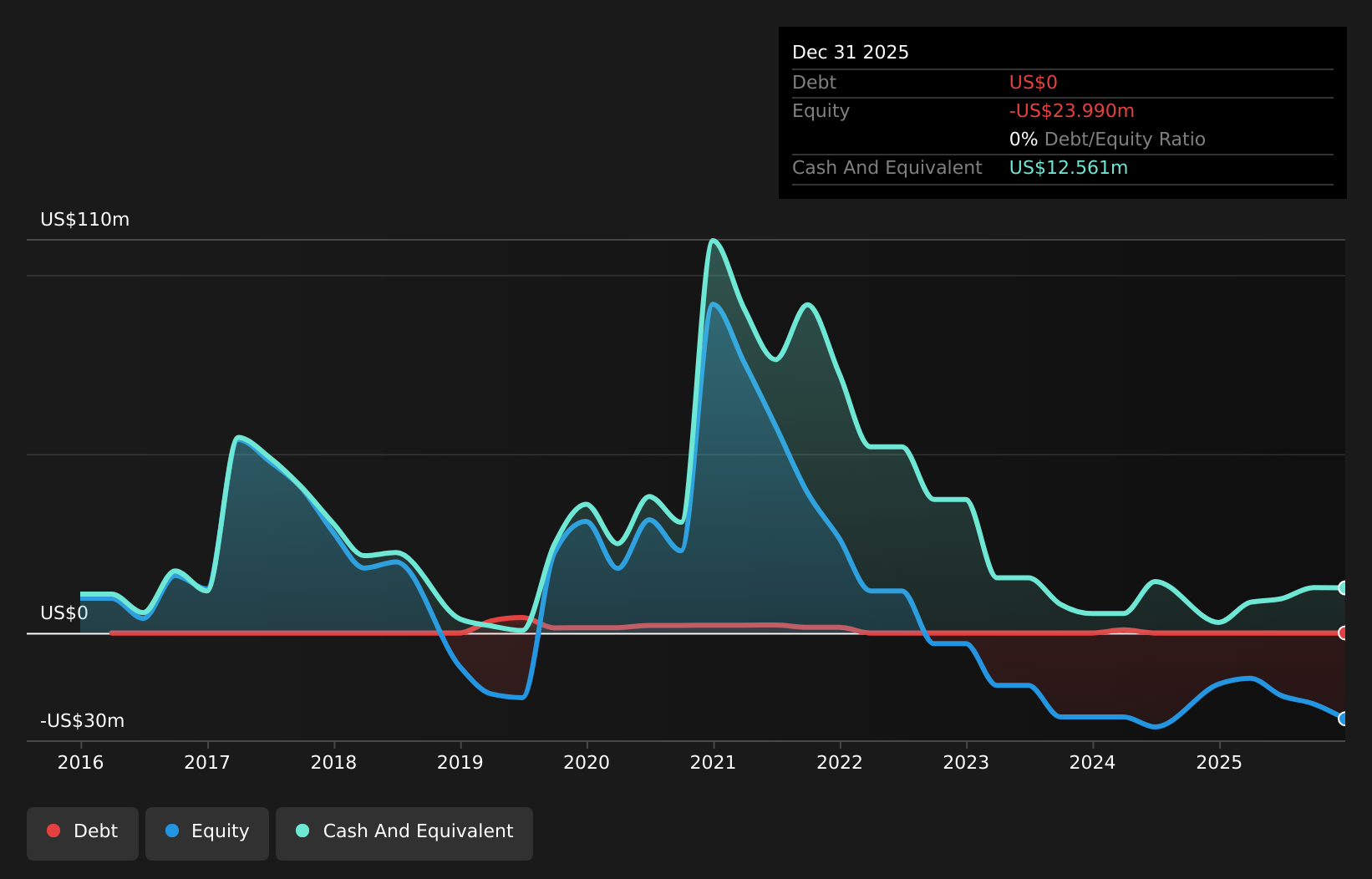Screen dimensions: 1372x879
Task: Click the Equity value -US$23.990m in tooltip
Action: point(1072,111)
